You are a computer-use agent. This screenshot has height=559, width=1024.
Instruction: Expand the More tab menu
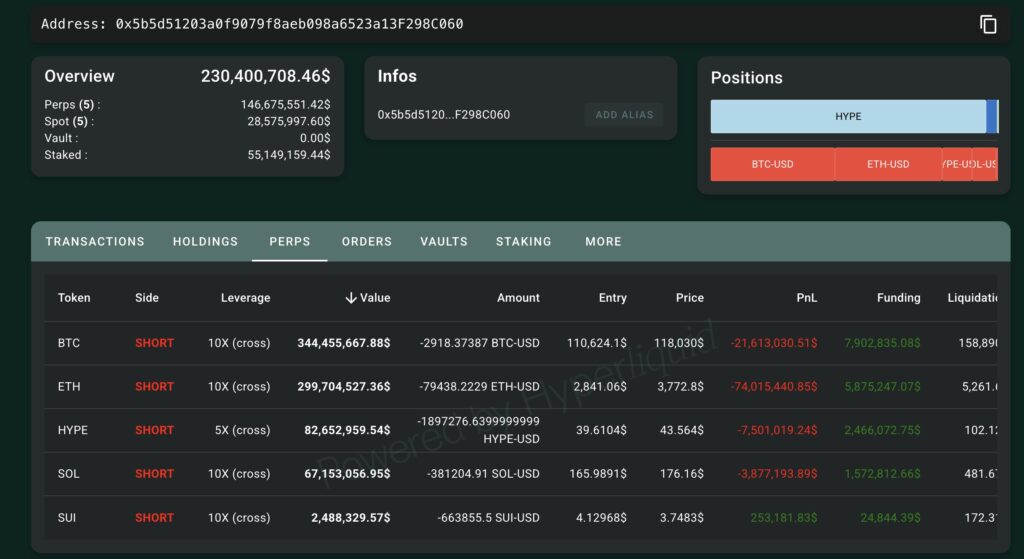click(x=603, y=242)
